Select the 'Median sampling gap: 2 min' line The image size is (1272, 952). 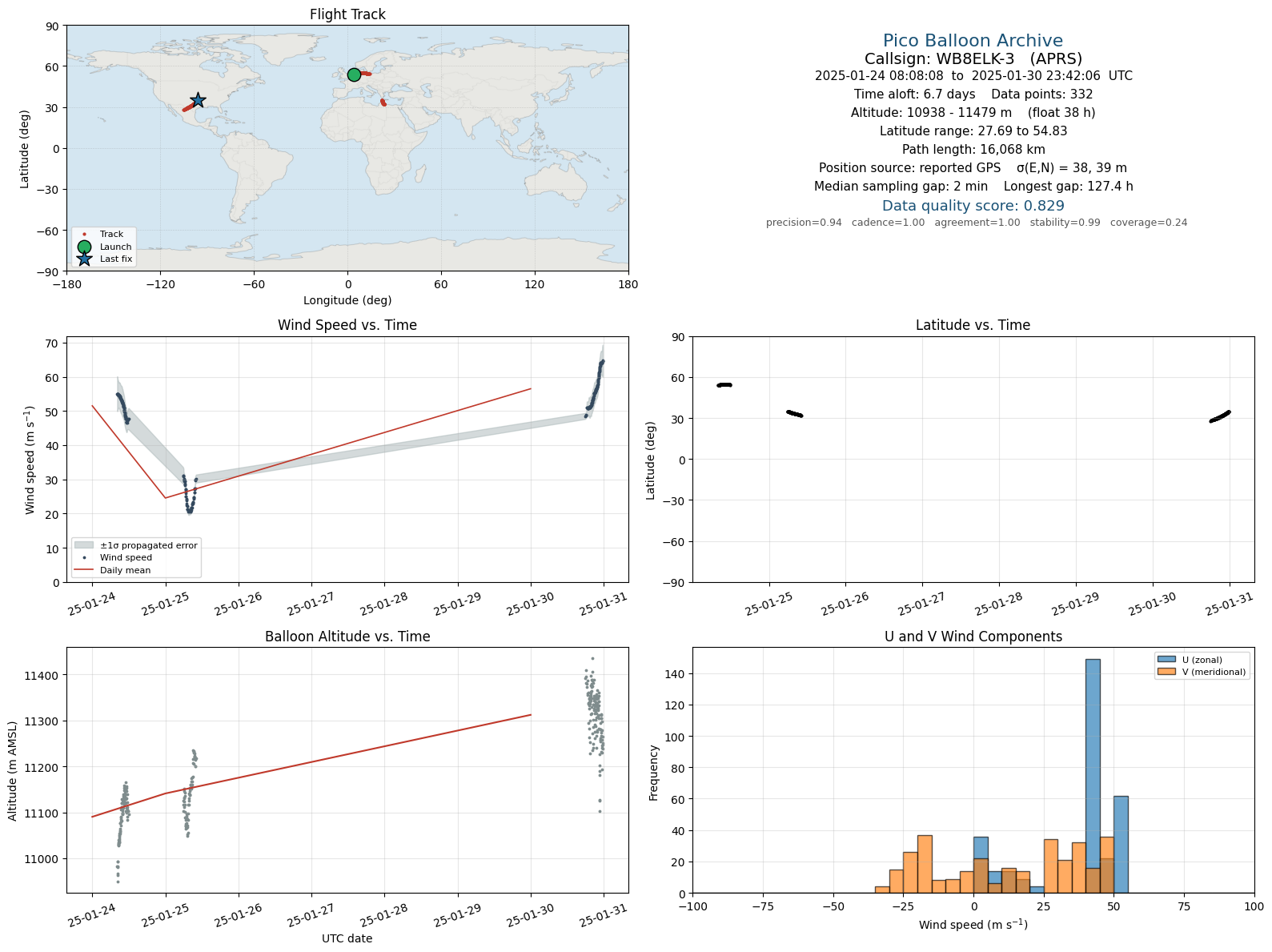pos(973,187)
